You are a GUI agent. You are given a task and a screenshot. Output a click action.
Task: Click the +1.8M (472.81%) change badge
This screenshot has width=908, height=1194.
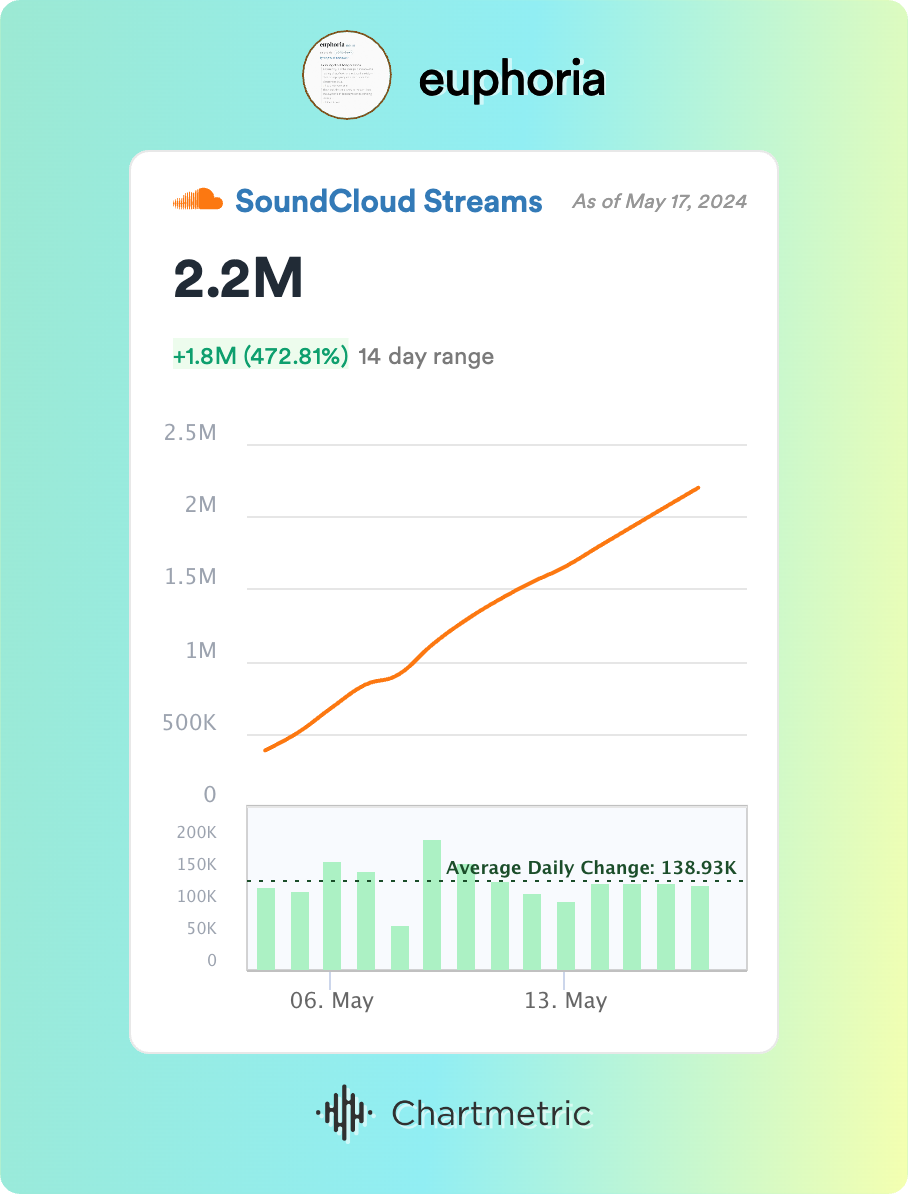pos(261,355)
